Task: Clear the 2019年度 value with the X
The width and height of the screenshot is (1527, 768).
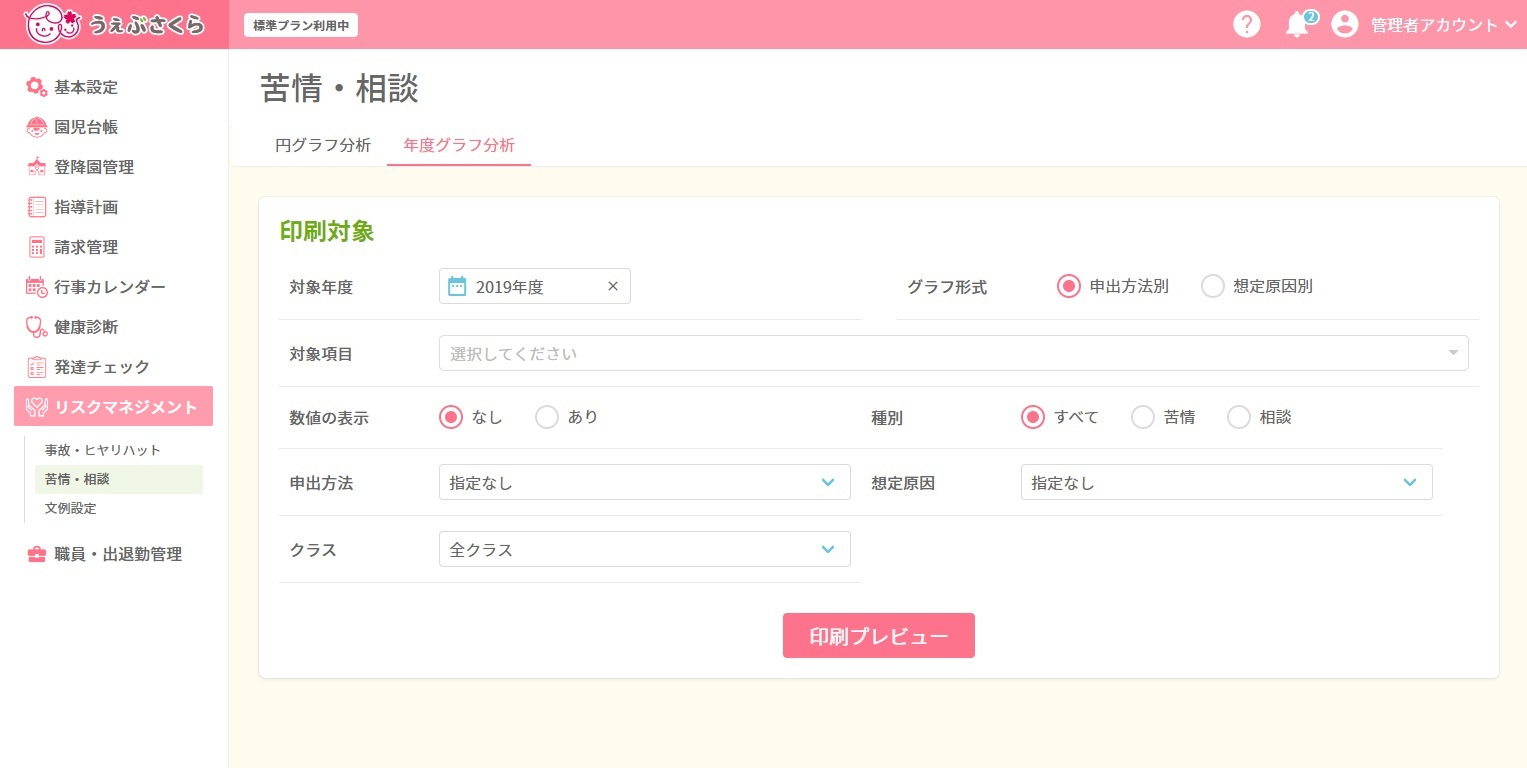Action: pos(613,287)
